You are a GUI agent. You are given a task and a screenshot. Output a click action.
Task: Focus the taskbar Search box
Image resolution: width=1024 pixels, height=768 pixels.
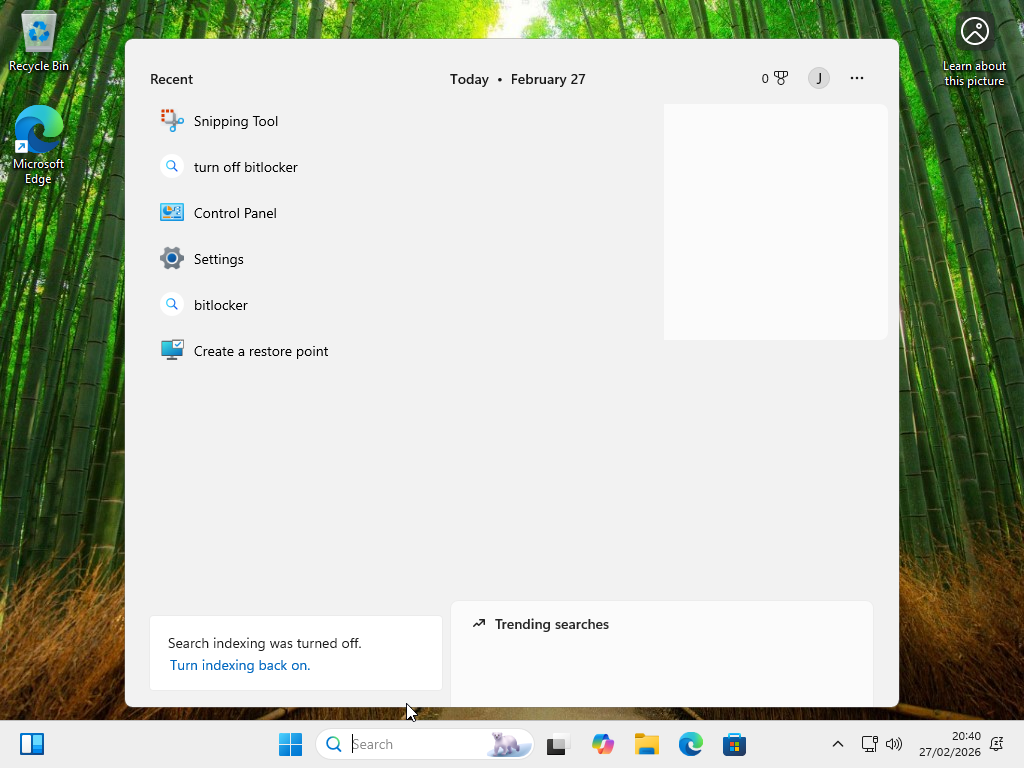[424, 744]
